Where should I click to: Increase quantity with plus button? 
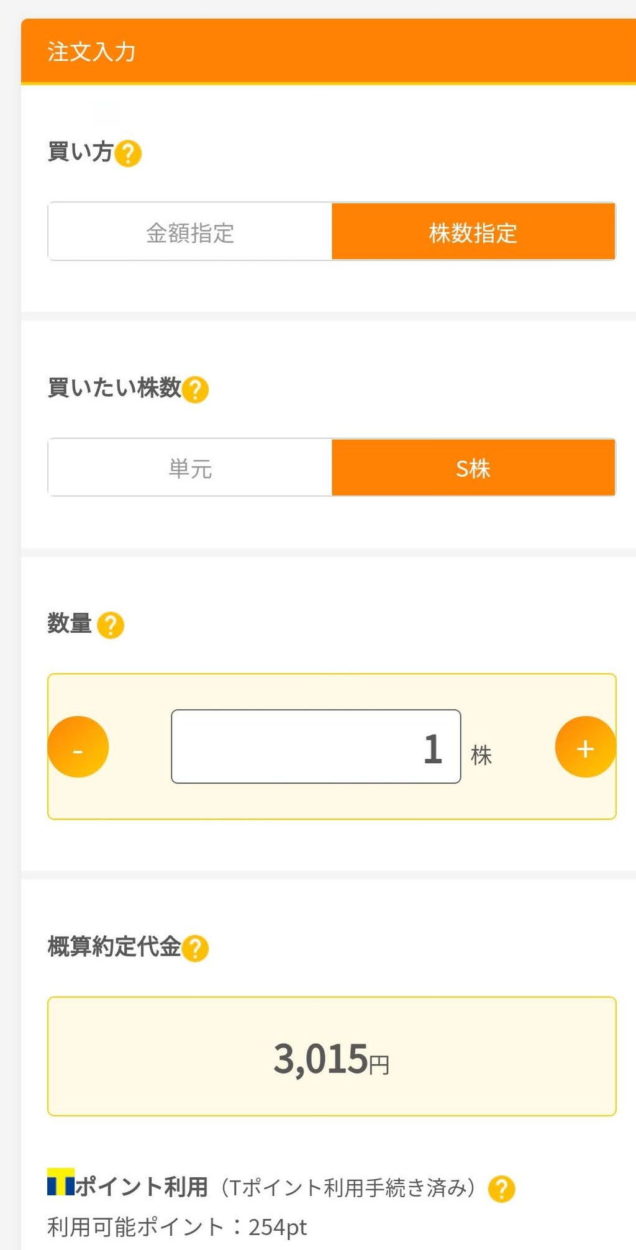[585, 747]
